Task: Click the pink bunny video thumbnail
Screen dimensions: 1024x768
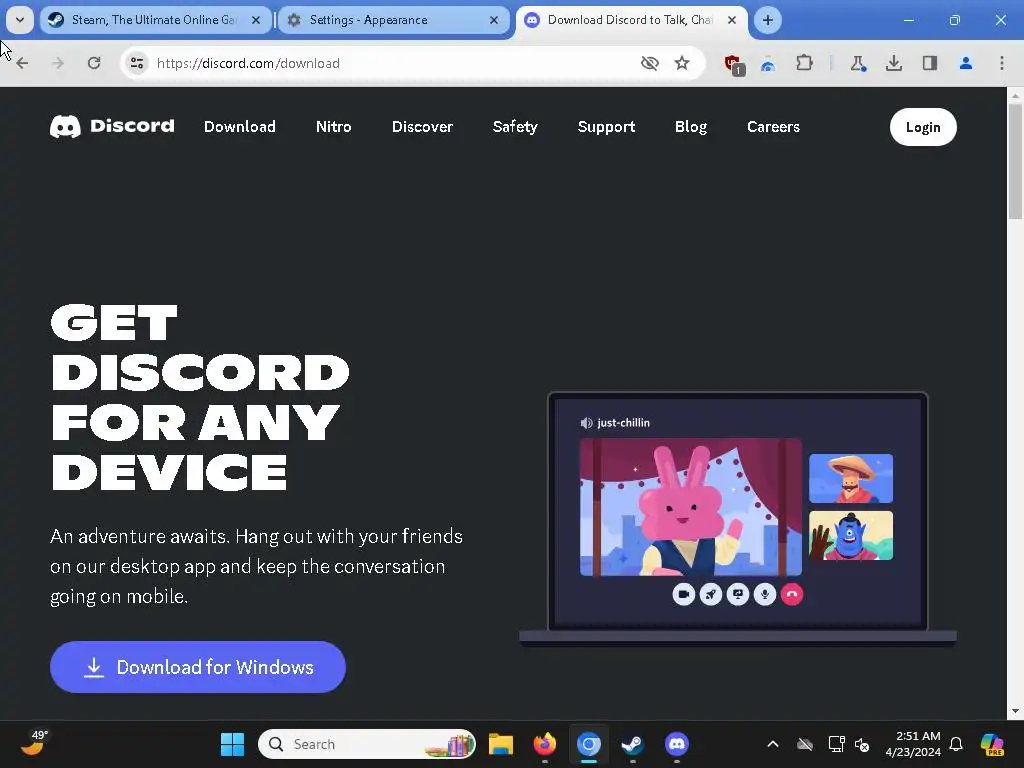Action: pos(690,507)
